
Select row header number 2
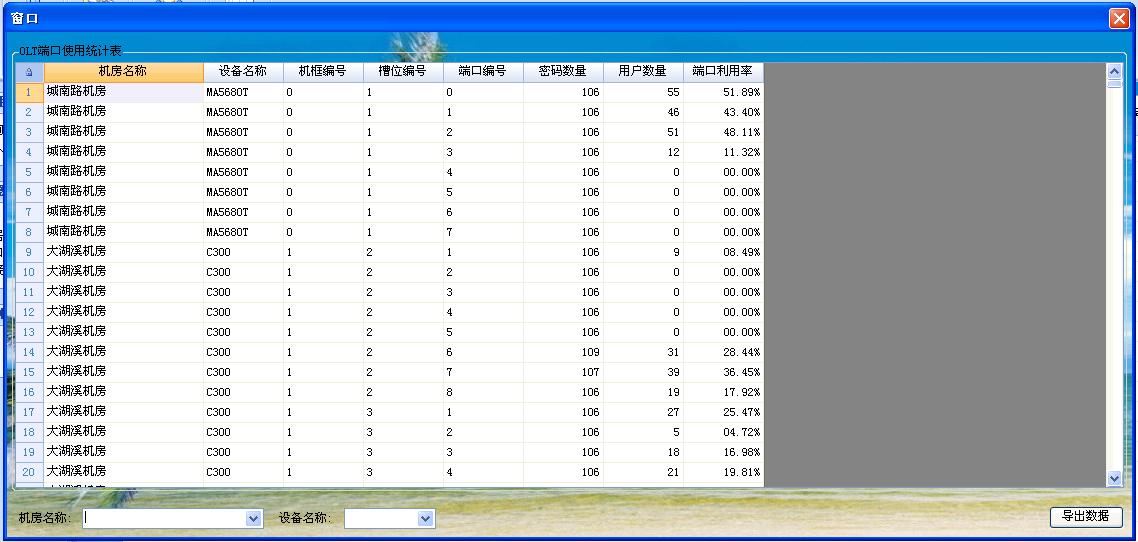pos(29,112)
